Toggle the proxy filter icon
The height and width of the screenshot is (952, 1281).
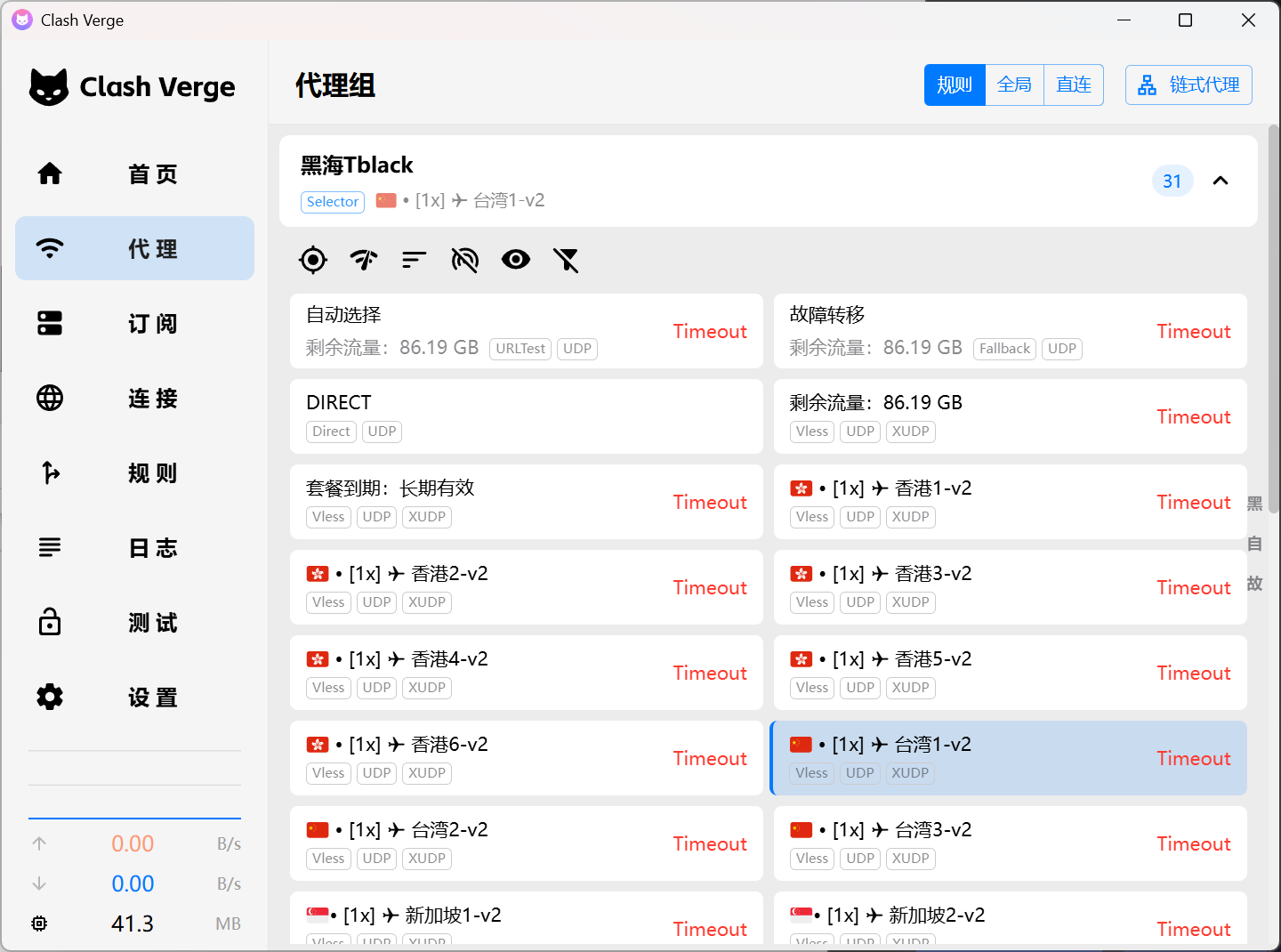(566, 260)
